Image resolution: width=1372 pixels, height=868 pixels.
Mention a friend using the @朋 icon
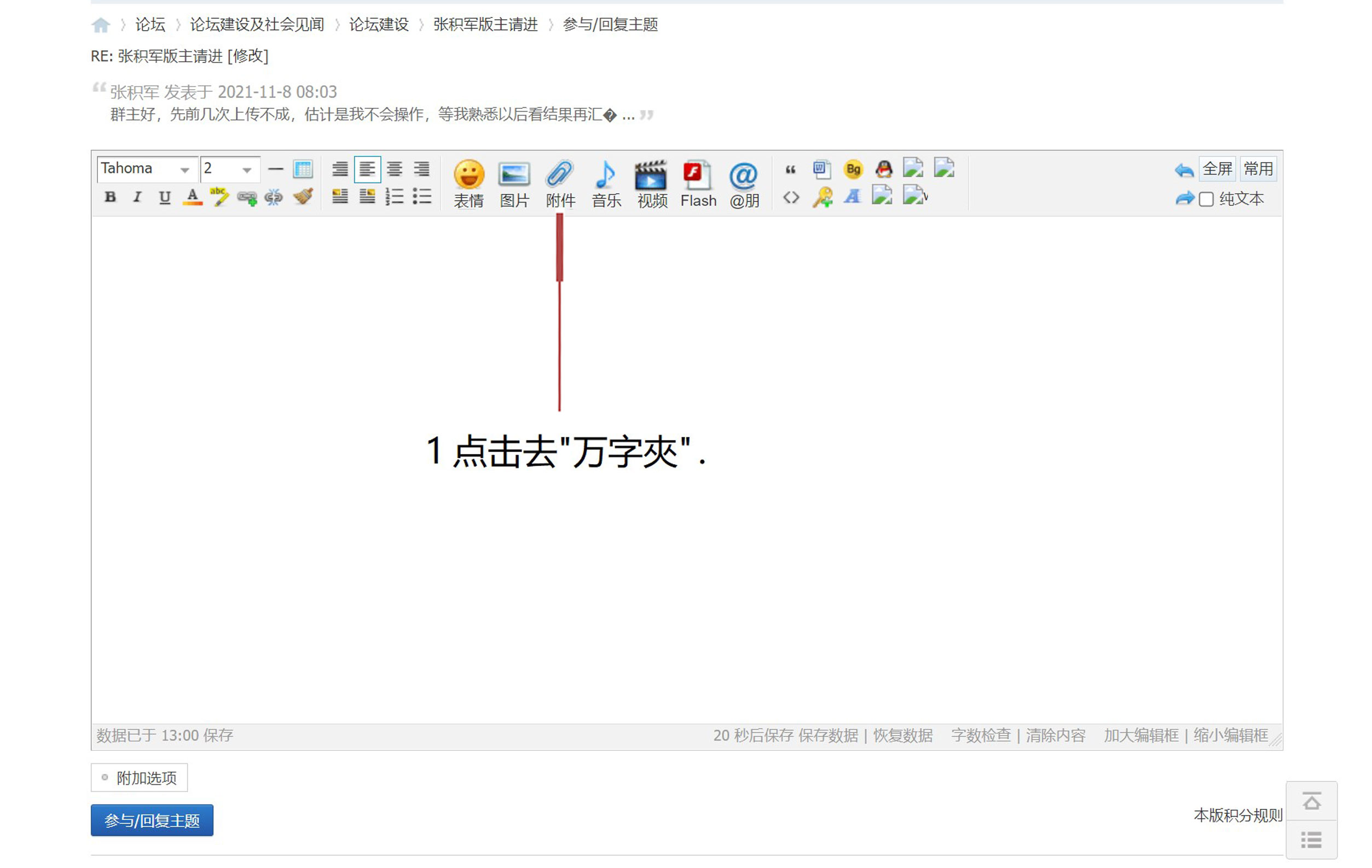pos(745,182)
